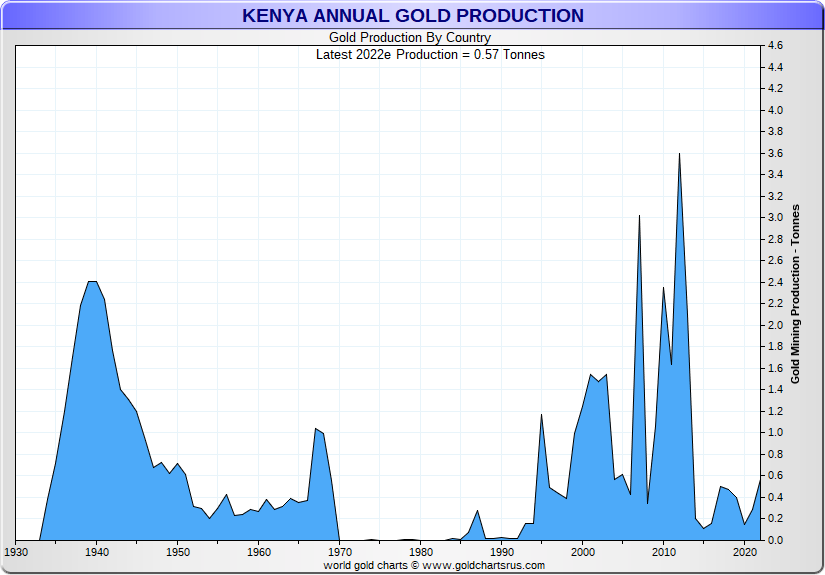Click the 1.0 value on the y-axis
This screenshot has height=575, width=825.
(776, 433)
